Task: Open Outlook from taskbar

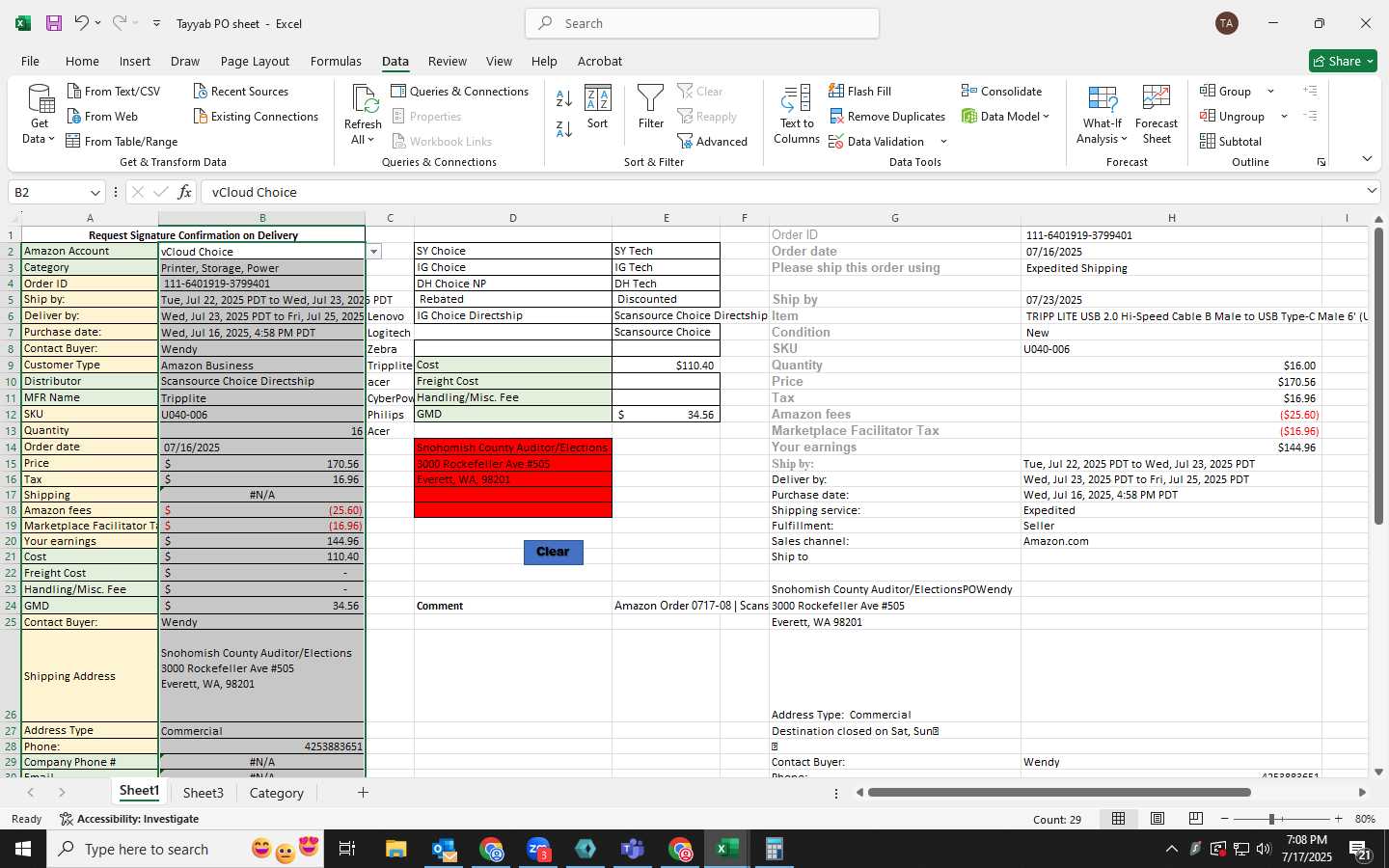Action: pos(444,849)
